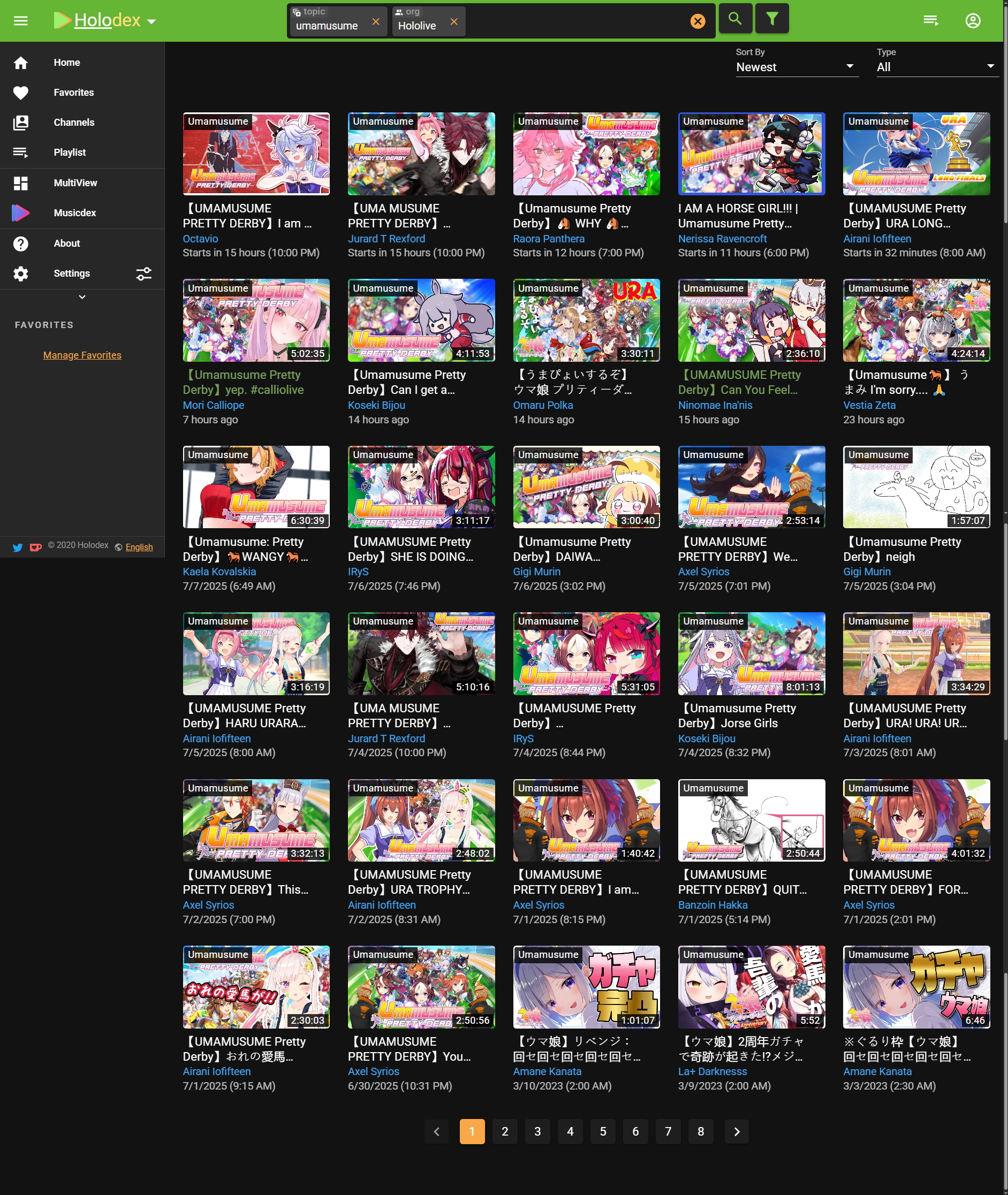The width and height of the screenshot is (1008, 1195).
Task: Click the Manage Favorites link
Action: pos(82,355)
